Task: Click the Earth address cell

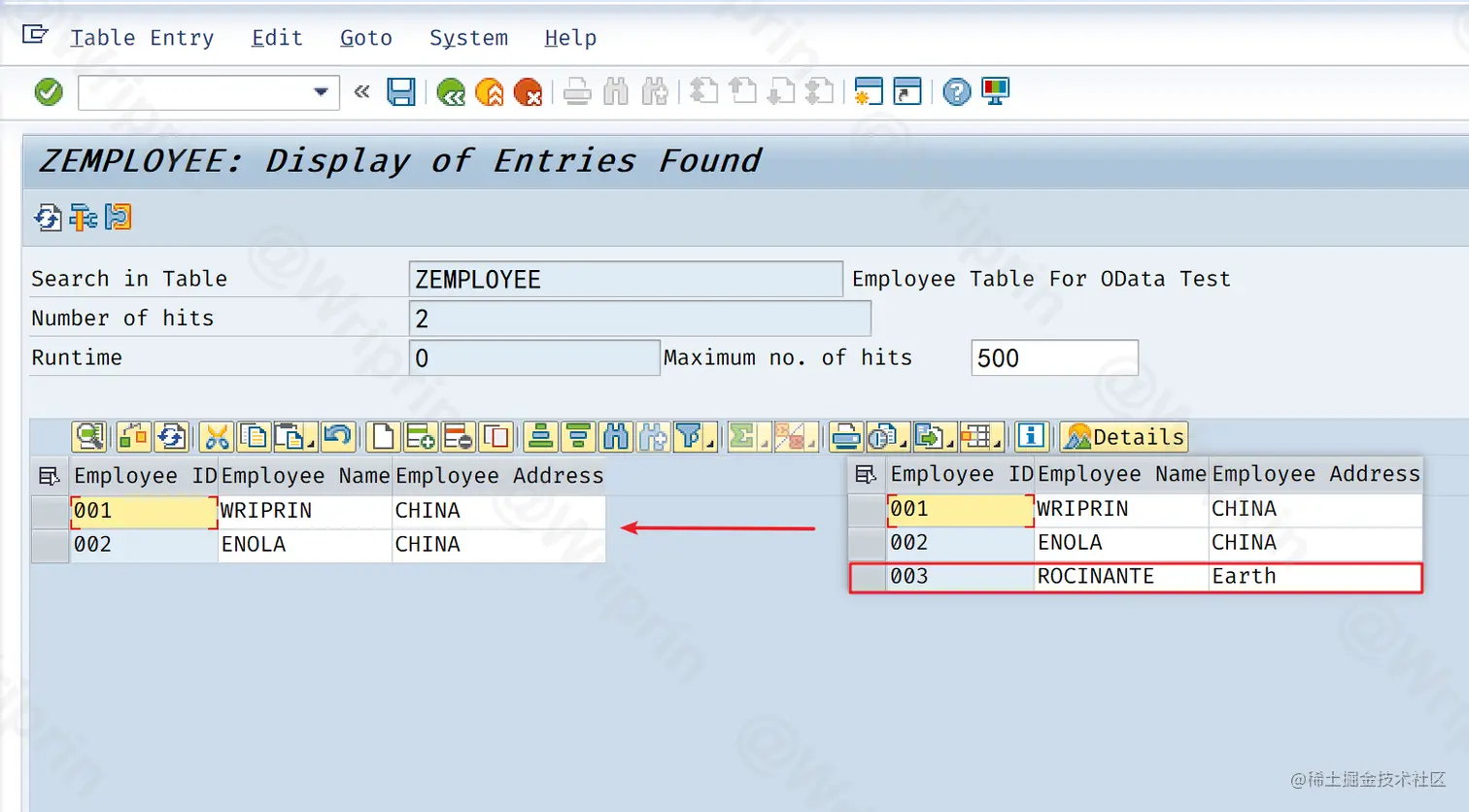Action: point(1315,577)
